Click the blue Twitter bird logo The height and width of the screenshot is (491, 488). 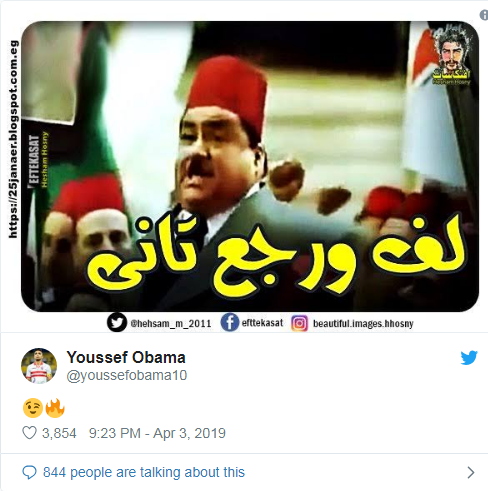coord(469,358)
